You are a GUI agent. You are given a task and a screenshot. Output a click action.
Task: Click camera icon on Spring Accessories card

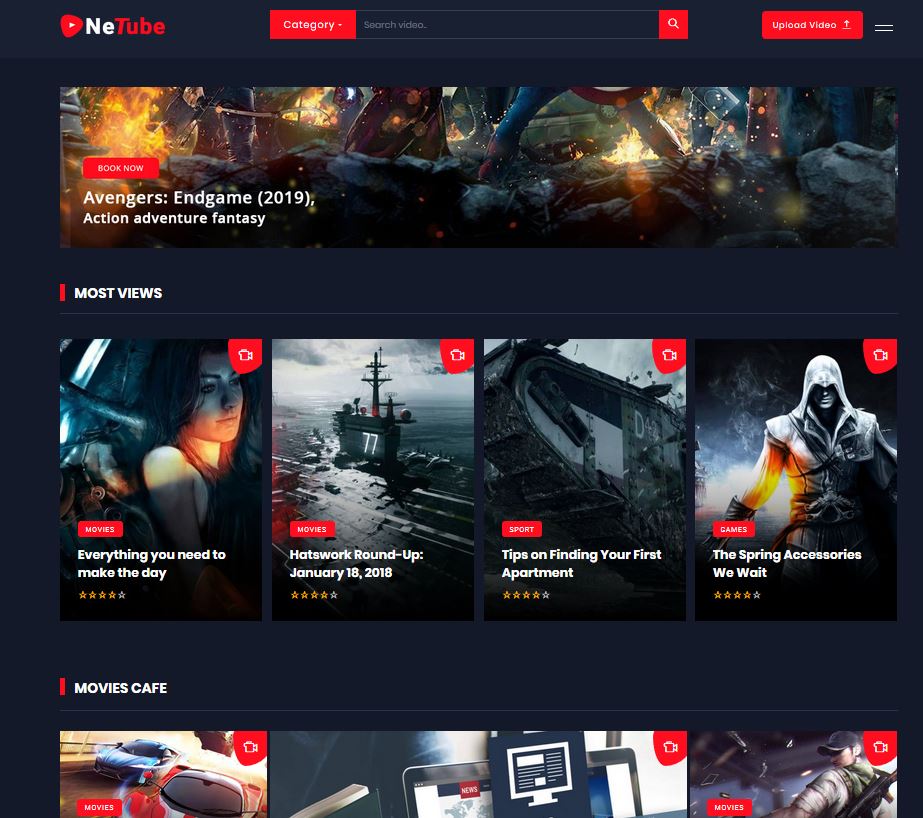click(x=881, y=355)
